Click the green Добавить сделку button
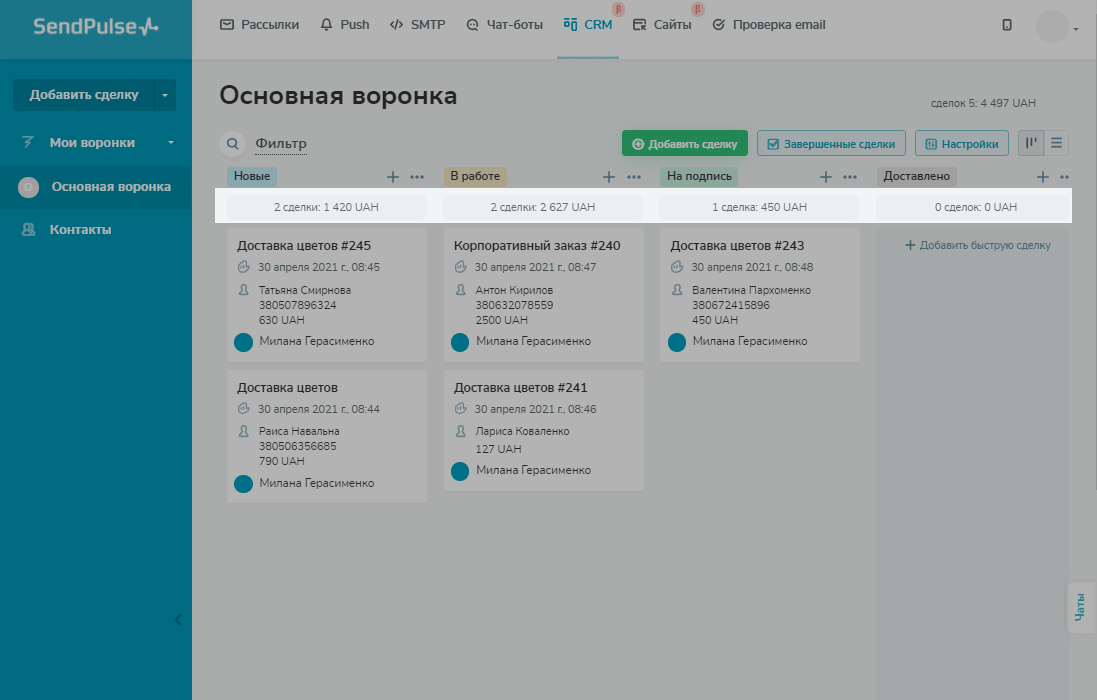 click(x=684, y=144)
